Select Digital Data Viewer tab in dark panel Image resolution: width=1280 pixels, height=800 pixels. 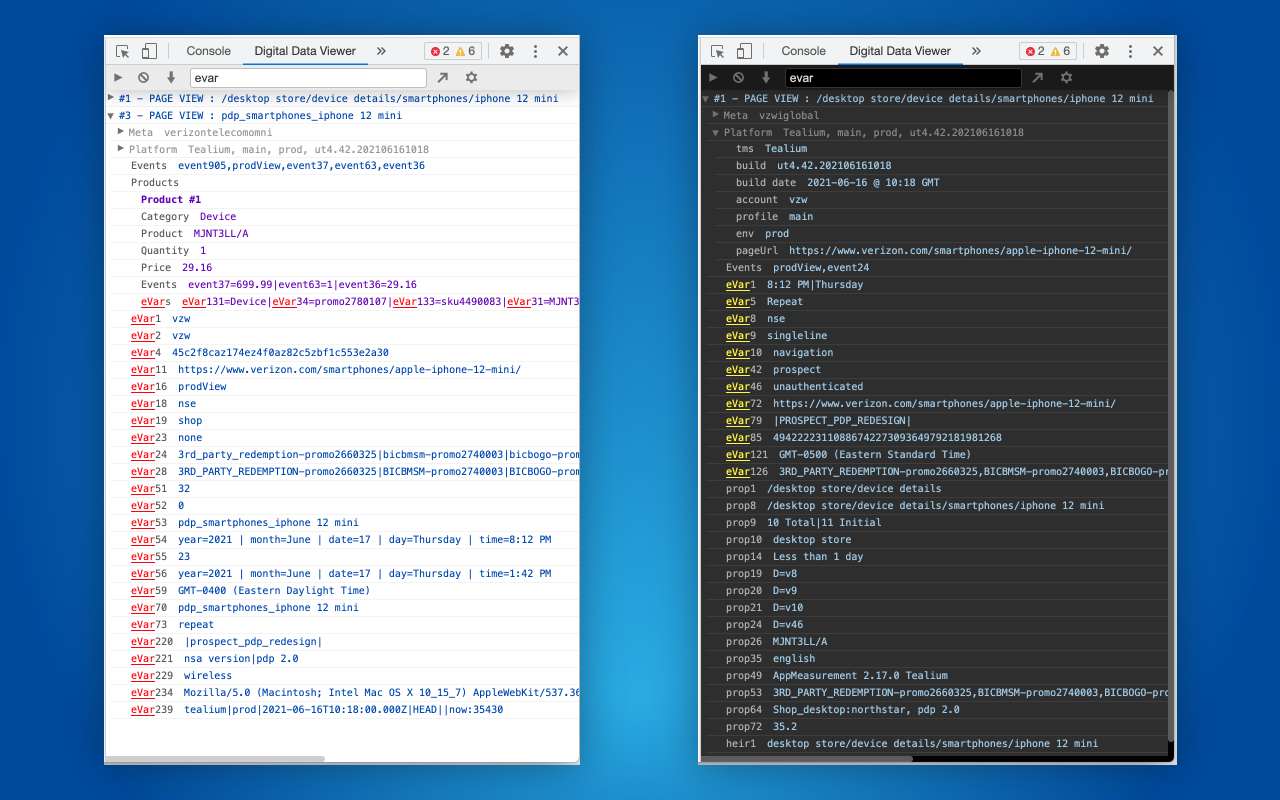(x=900, y=51)
